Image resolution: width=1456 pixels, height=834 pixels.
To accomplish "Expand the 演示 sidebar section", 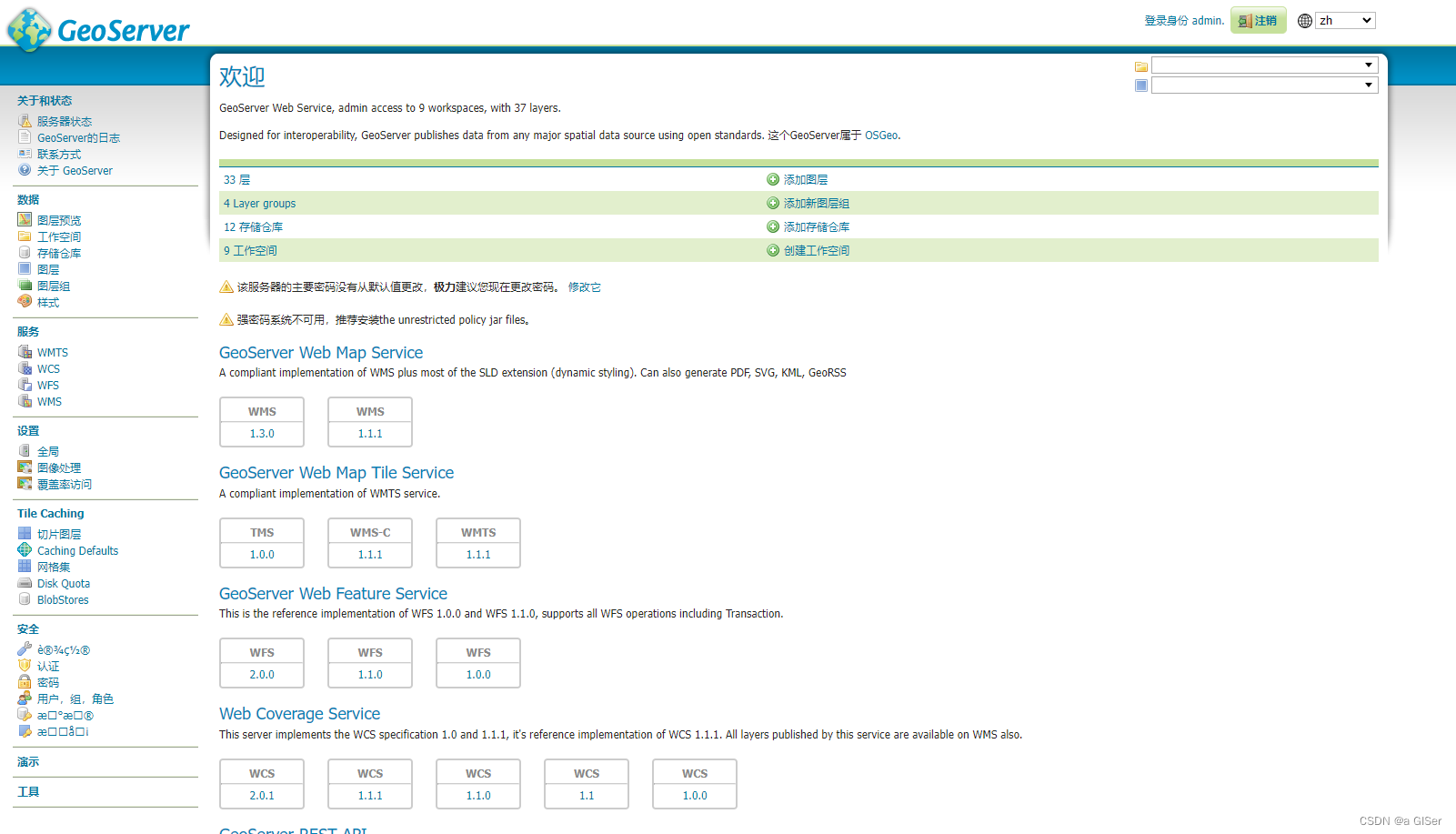I will click(28, 762).
